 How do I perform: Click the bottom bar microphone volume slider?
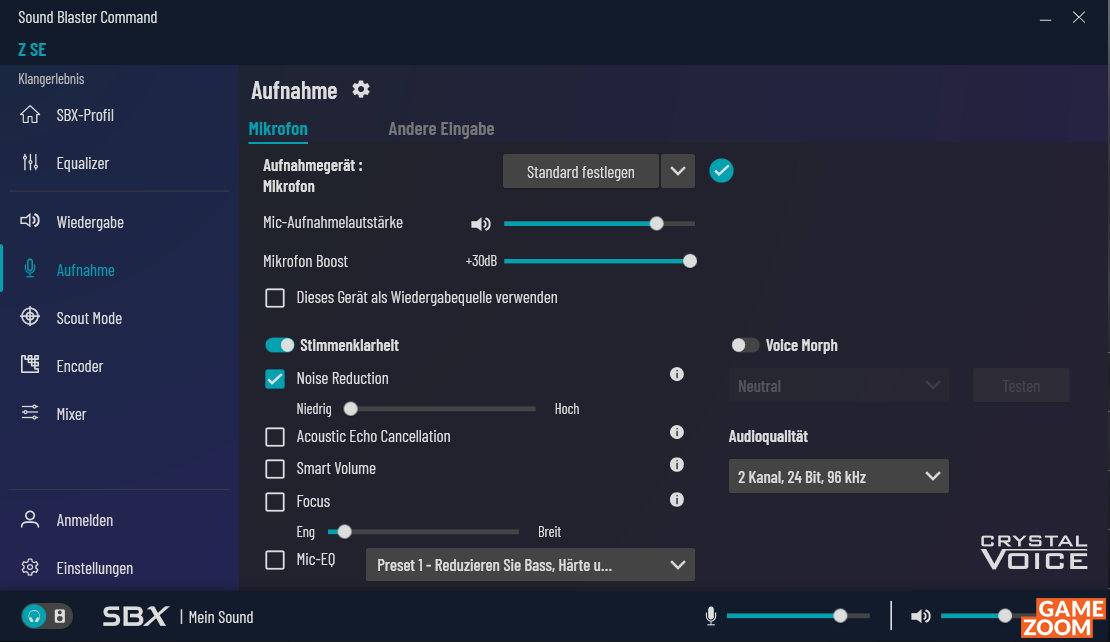[x=798, y=616]
